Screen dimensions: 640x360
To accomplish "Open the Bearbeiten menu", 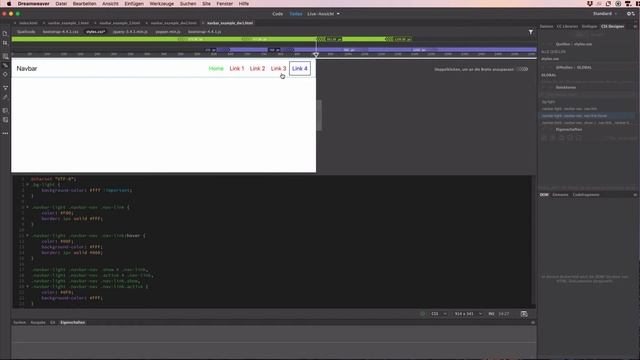I will 84,4.
